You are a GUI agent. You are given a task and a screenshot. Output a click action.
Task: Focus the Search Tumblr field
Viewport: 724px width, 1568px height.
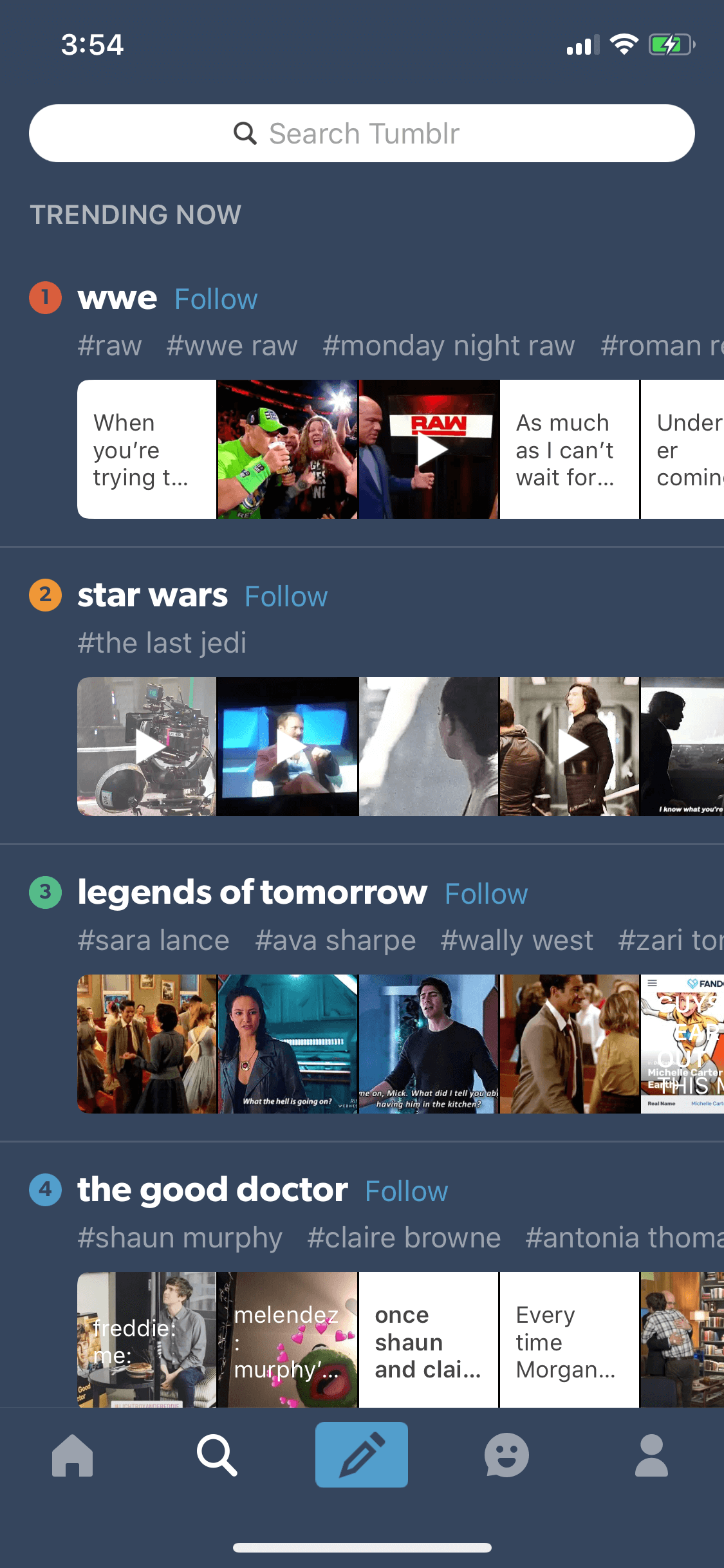click(362, 133)
